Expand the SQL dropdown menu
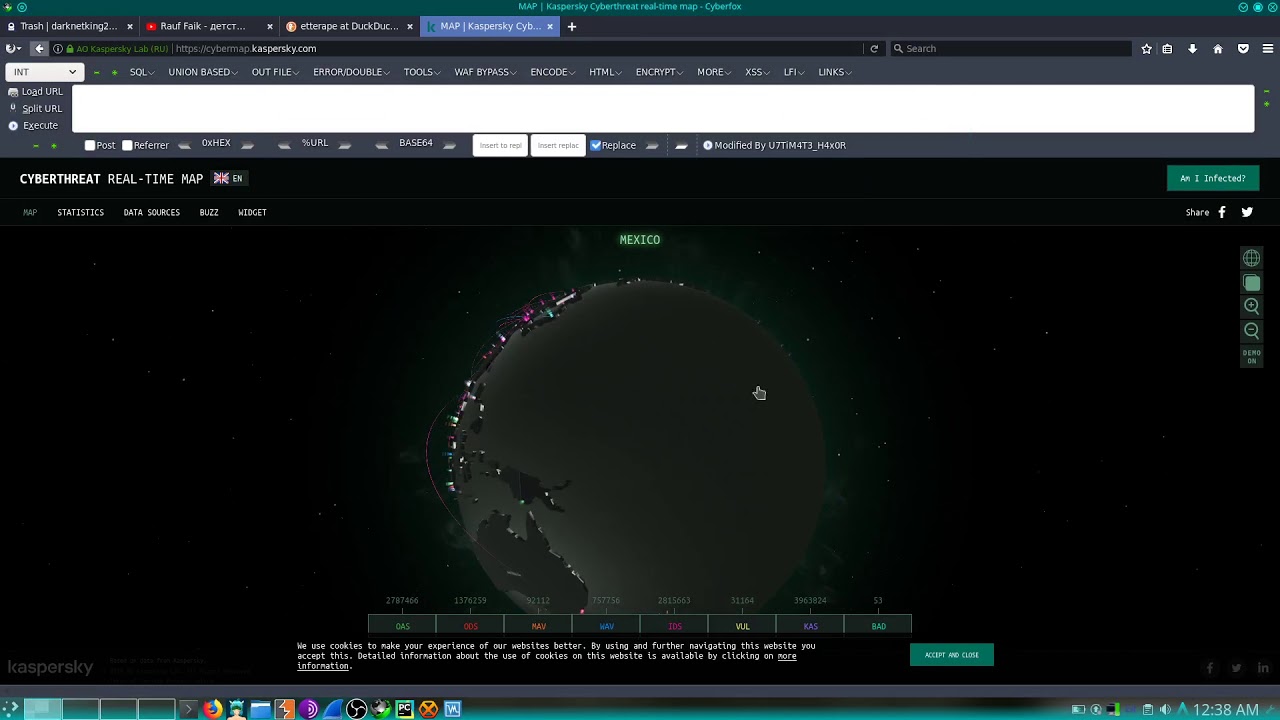The width and height of the screenshot is (1280, 720). [x=141, y=72]
